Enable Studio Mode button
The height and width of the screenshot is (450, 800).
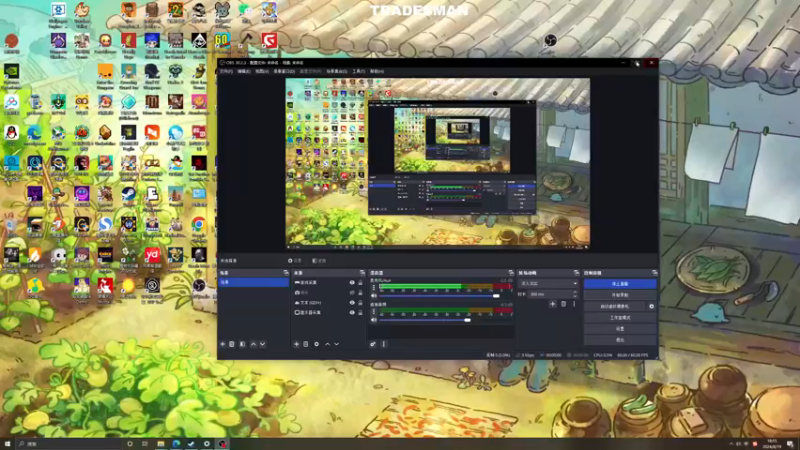coord(620,317)
